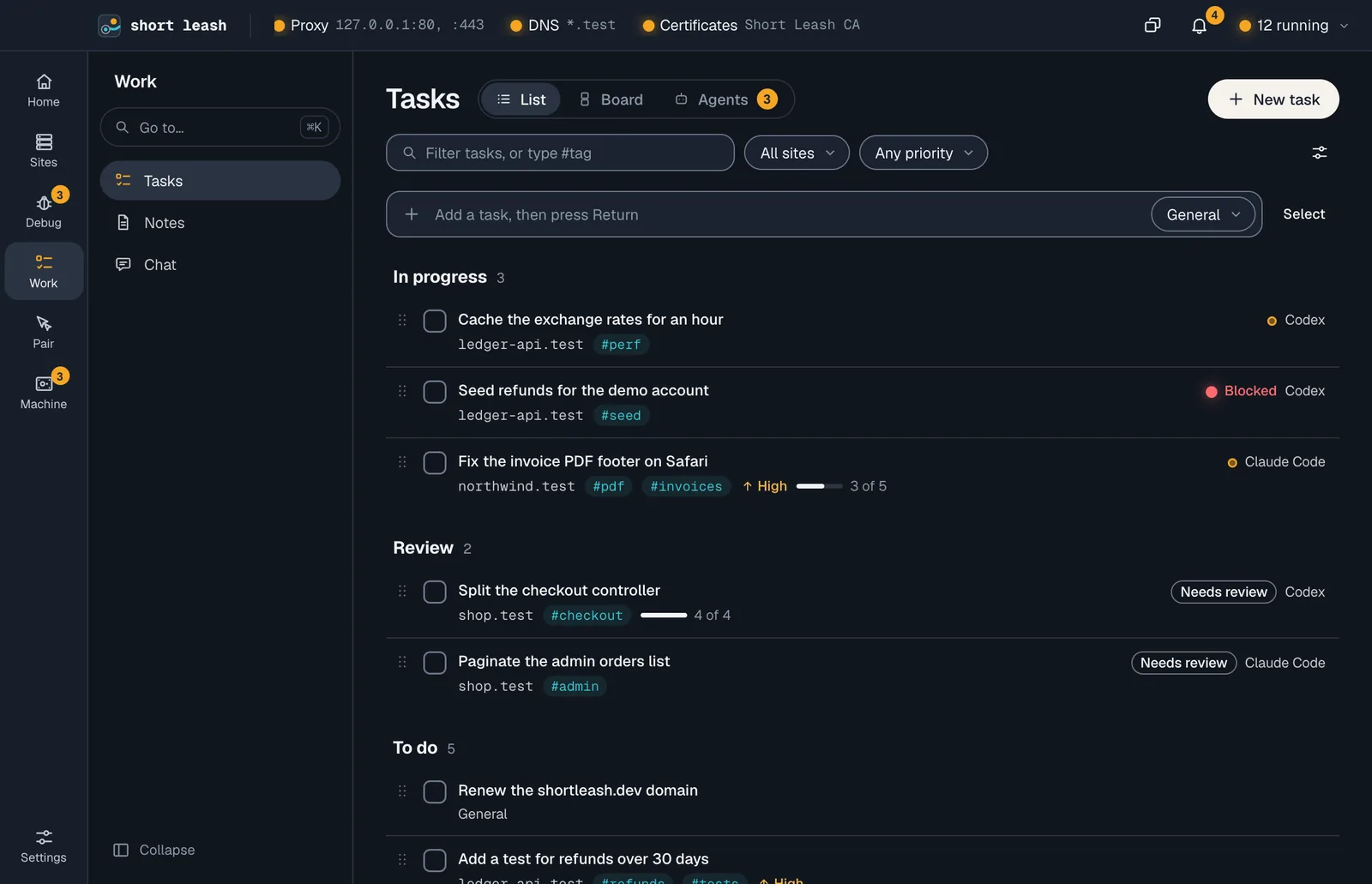Switch to the List view tab
This screenshot has height=884, width=1372.
tap(521, 99)
